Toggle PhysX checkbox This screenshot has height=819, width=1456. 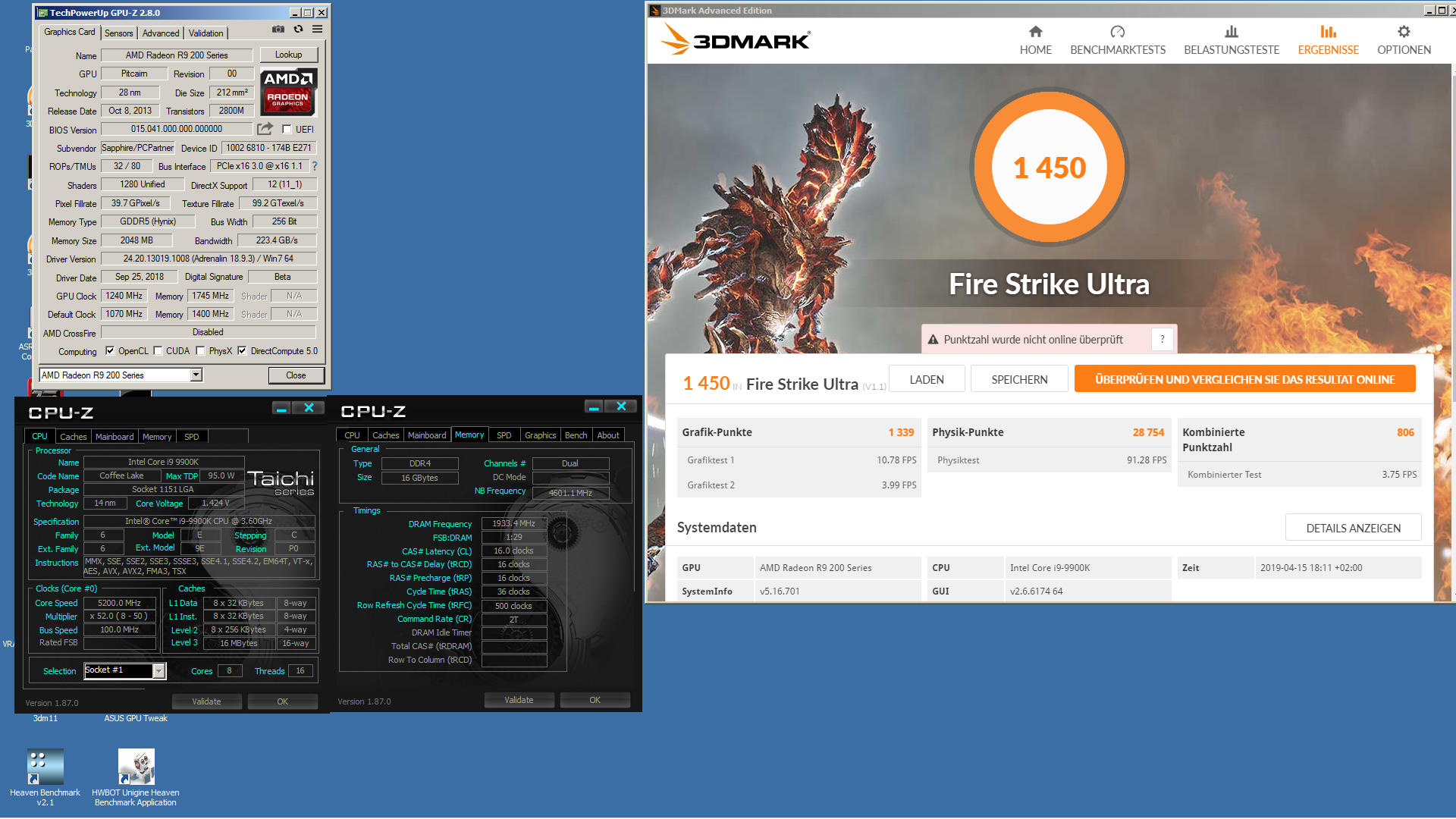(x=200, y=351)
